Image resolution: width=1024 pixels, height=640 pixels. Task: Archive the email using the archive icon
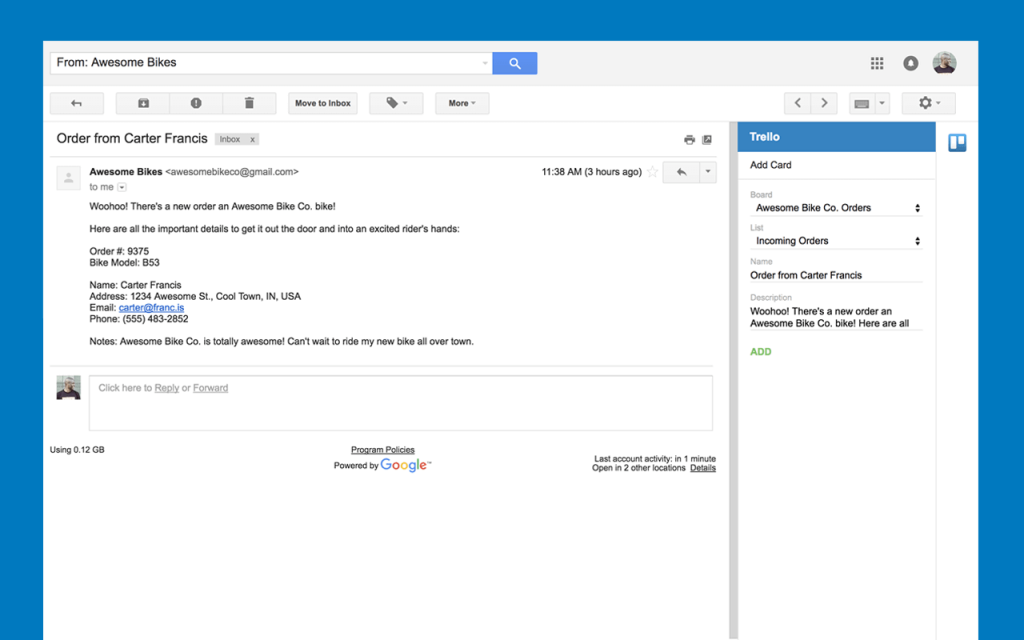pos(142,102)
